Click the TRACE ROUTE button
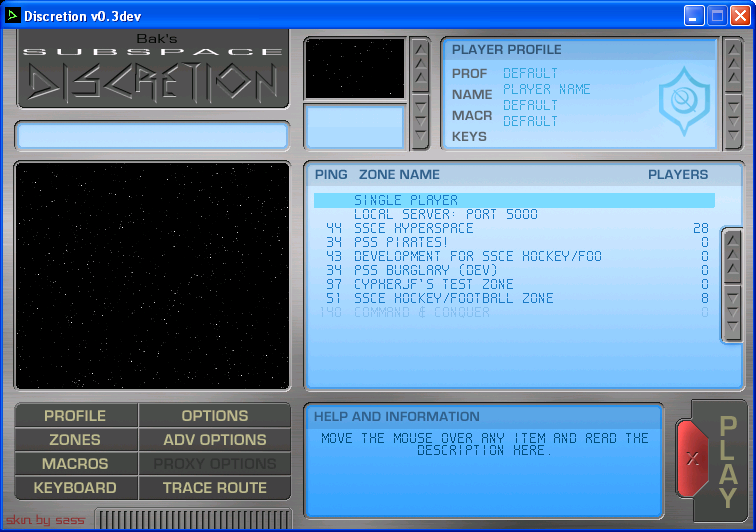 pos(215,488)
